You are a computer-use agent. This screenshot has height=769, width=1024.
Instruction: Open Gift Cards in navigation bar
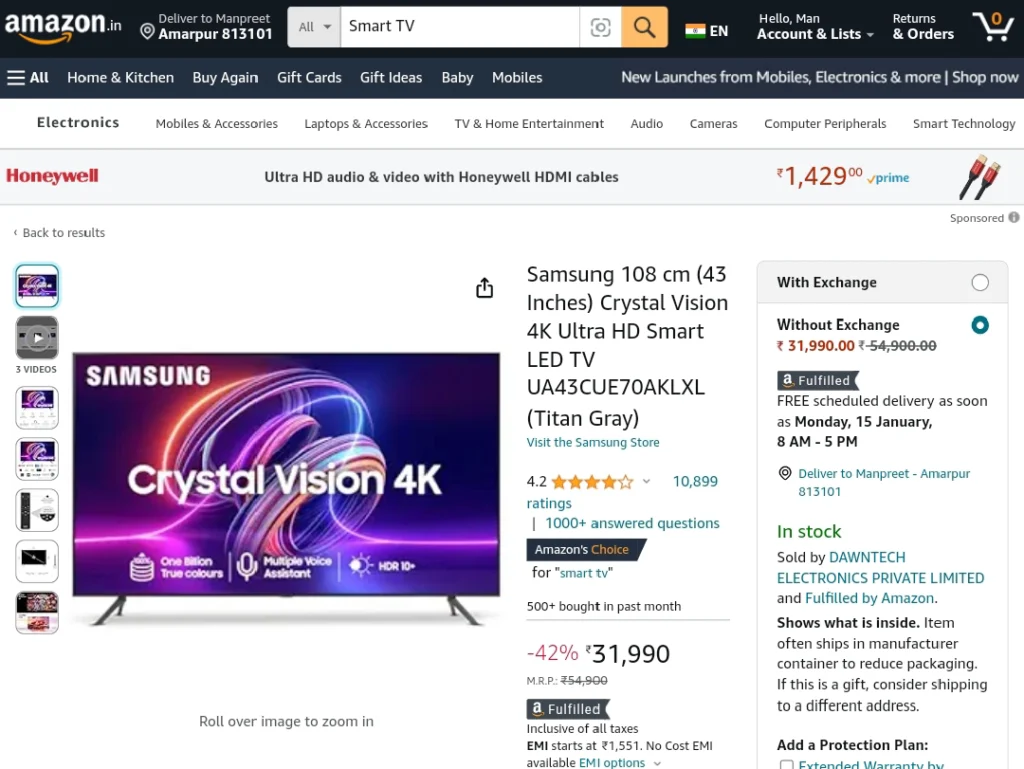(x=309, y=78)
